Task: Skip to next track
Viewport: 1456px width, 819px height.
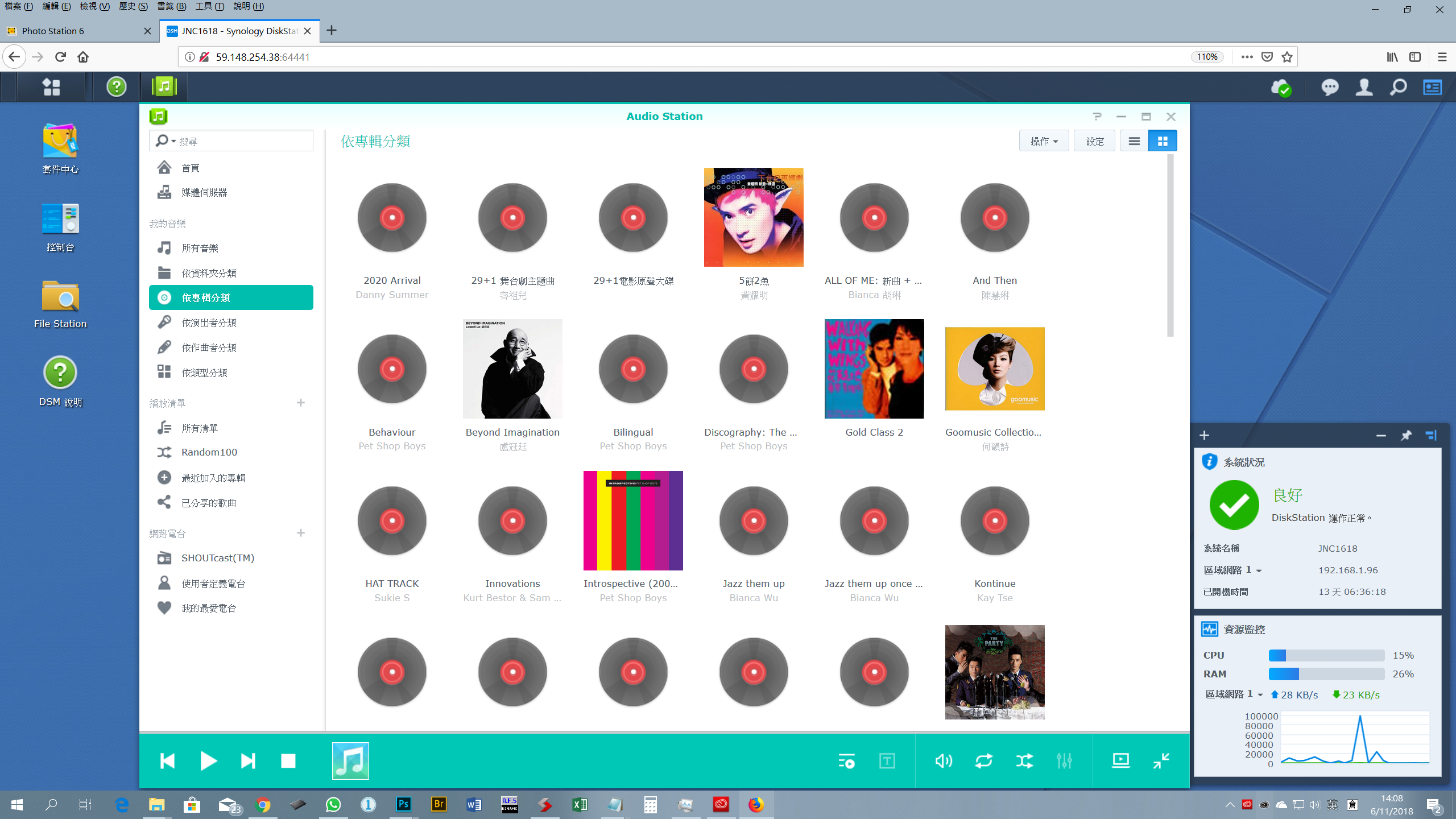Action: click(x=248, y=761)
